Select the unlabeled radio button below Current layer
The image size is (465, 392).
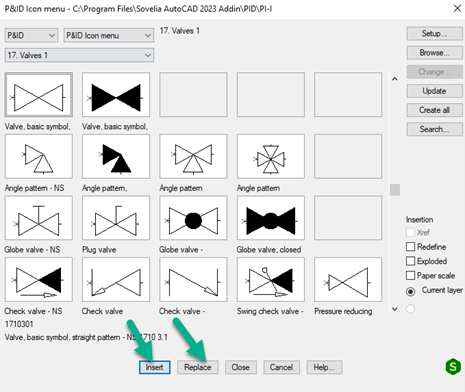tap(410, 309)
